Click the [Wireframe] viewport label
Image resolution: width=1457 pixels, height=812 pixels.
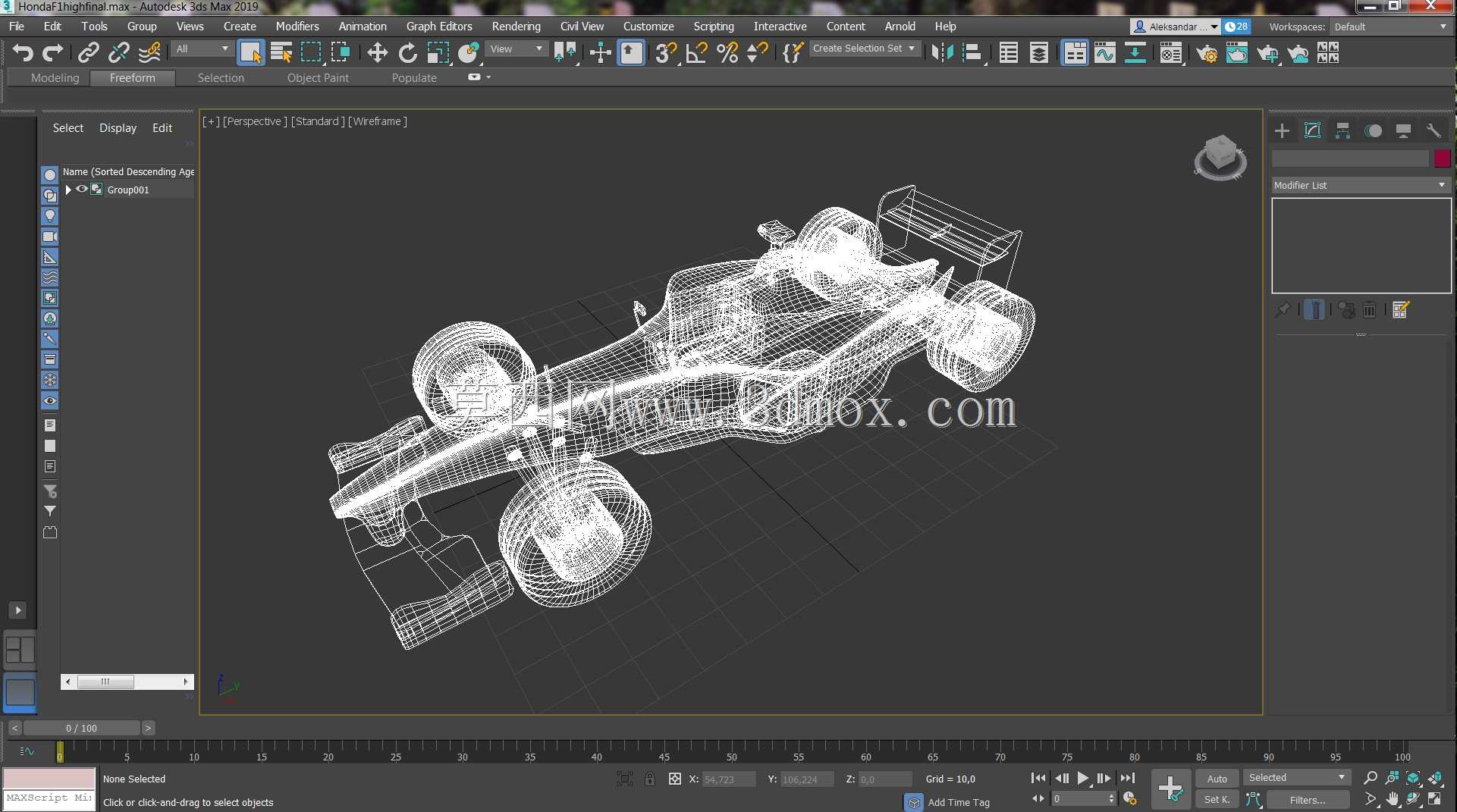pyautogui.click(x=378, y=121)
